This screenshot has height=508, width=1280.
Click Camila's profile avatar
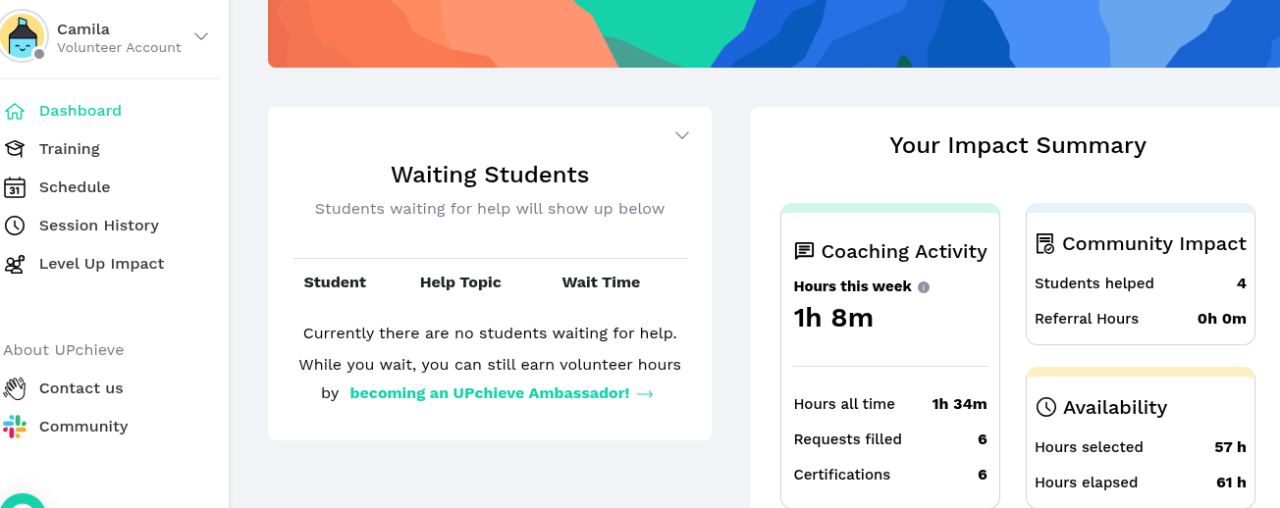click(x=23, y=36)
